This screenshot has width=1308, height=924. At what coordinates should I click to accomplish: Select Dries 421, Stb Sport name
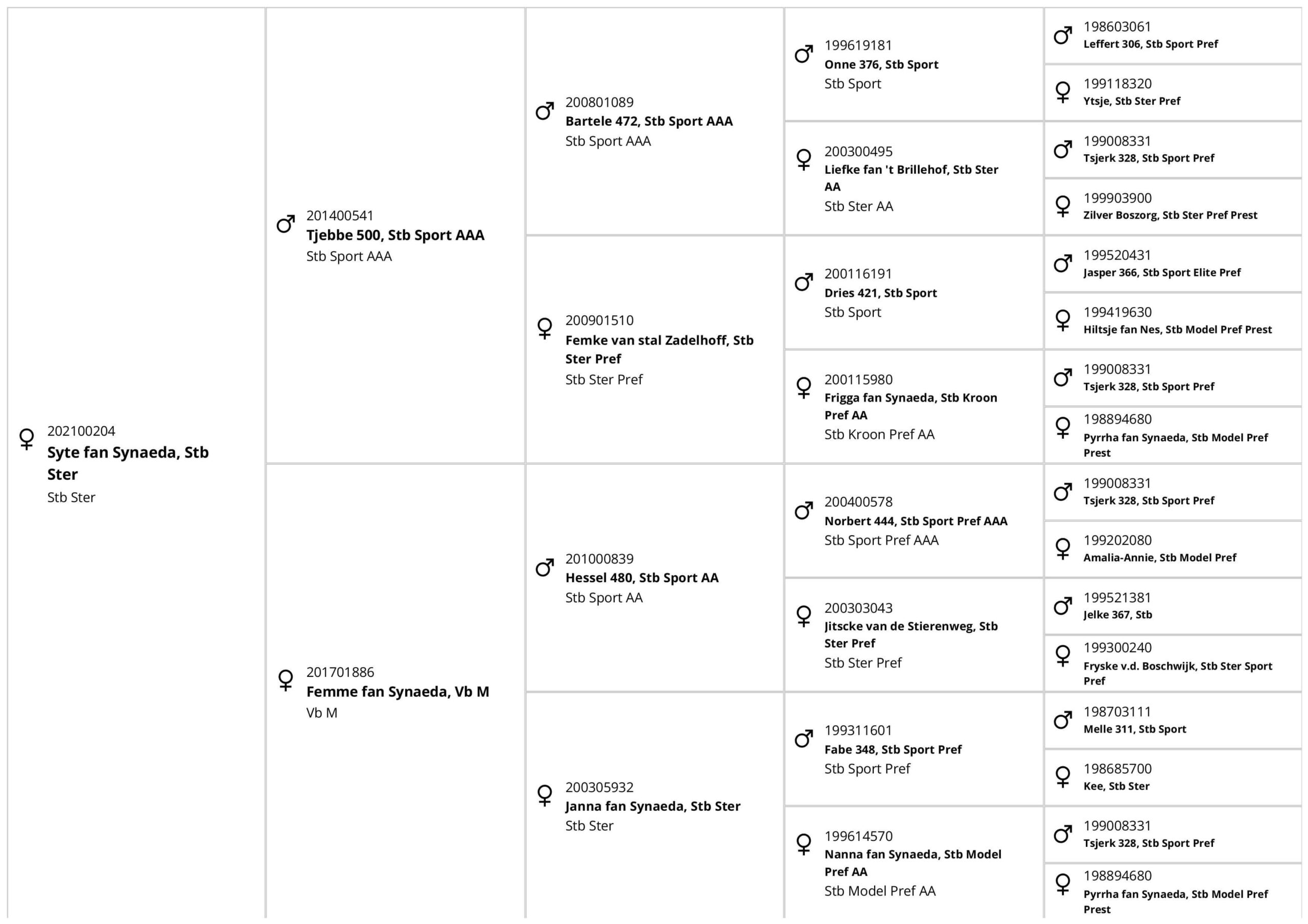click(880, 293)
